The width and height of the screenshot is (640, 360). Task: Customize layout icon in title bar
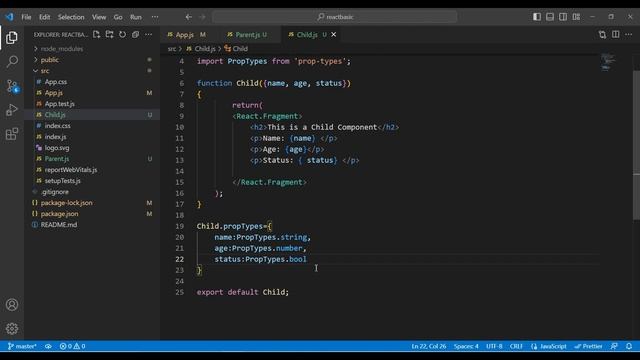[576, 17]
